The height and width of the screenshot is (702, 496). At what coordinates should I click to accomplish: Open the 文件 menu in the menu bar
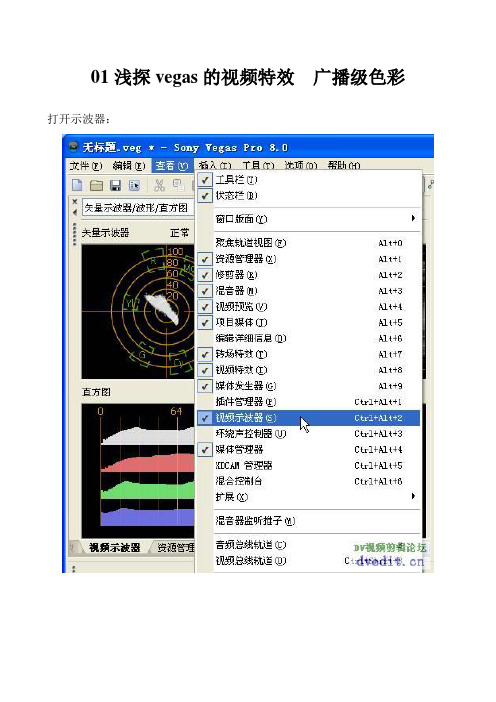86,166
